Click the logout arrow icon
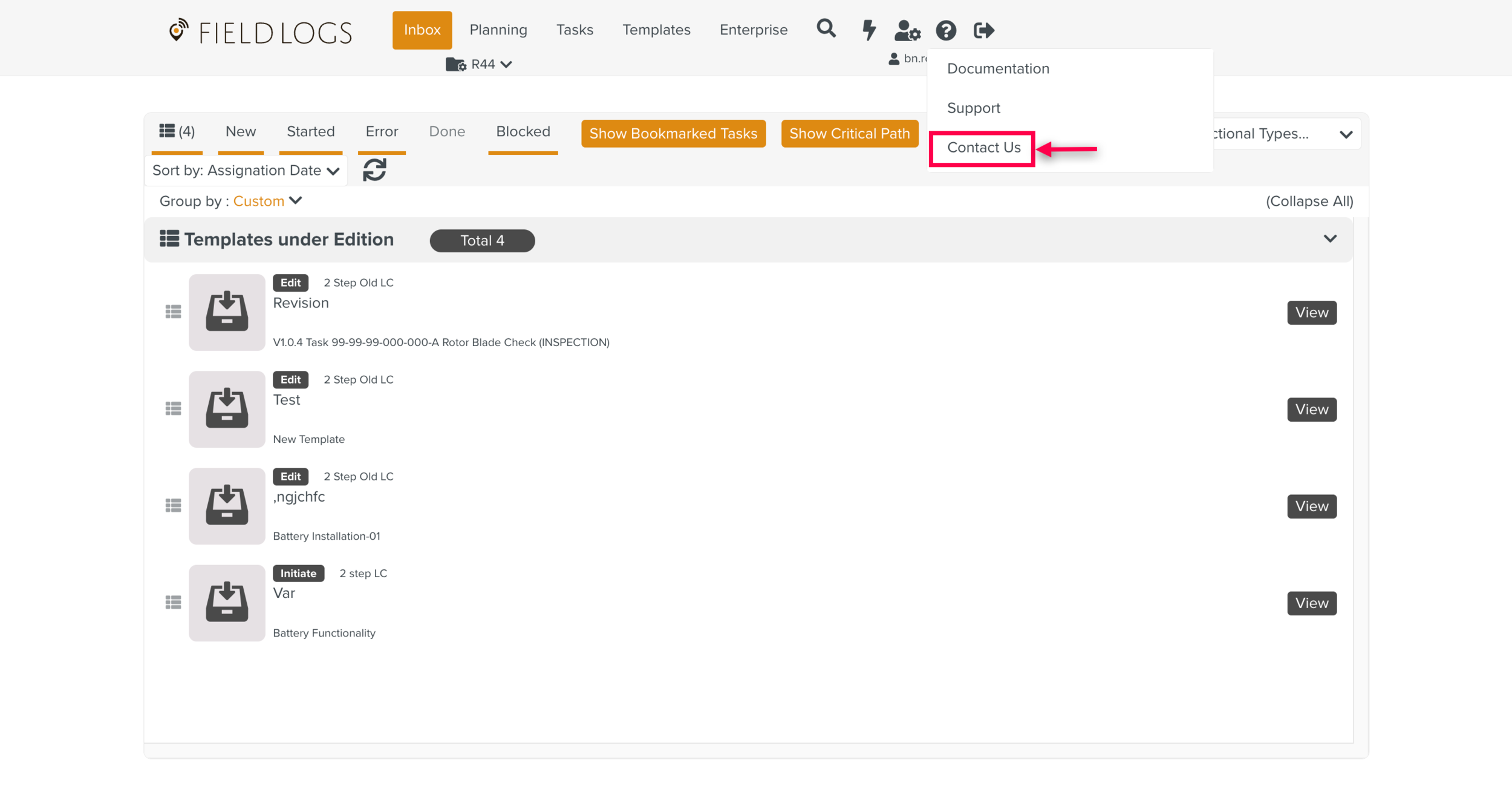The image size is (1512, 789). 983,30
